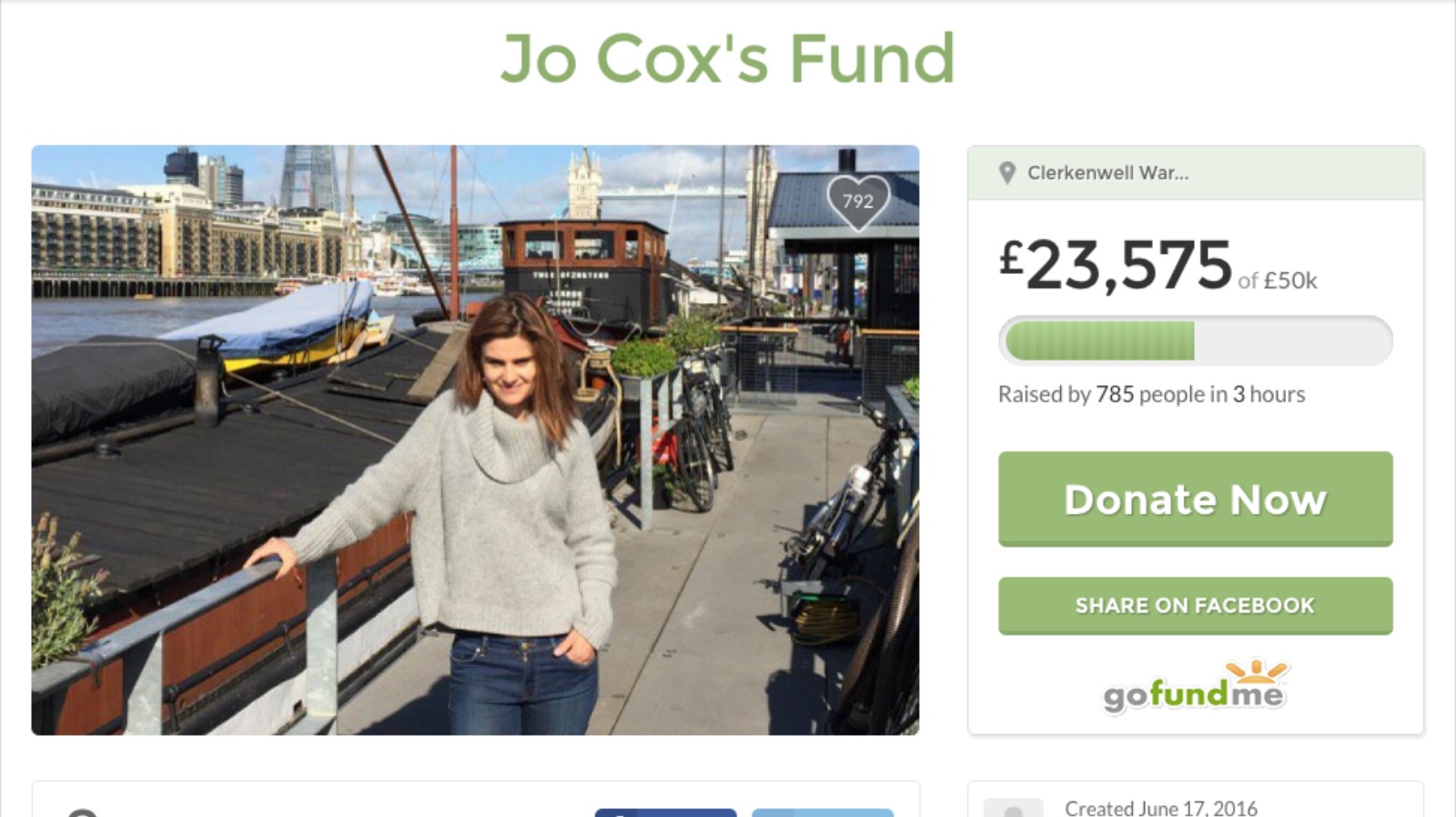The image size is (1456, 817).
Task: Click the 'of £50k' goal text
Action: click(x=1278, y=280)
